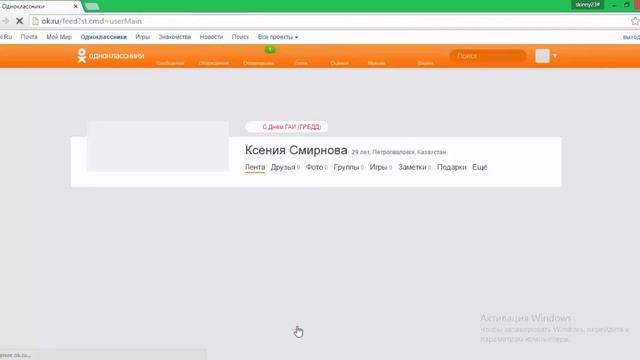Click the Поиск link in top bar
This screenshot has width=640, height=360.
pyautogui.click(x=240, y=37)
